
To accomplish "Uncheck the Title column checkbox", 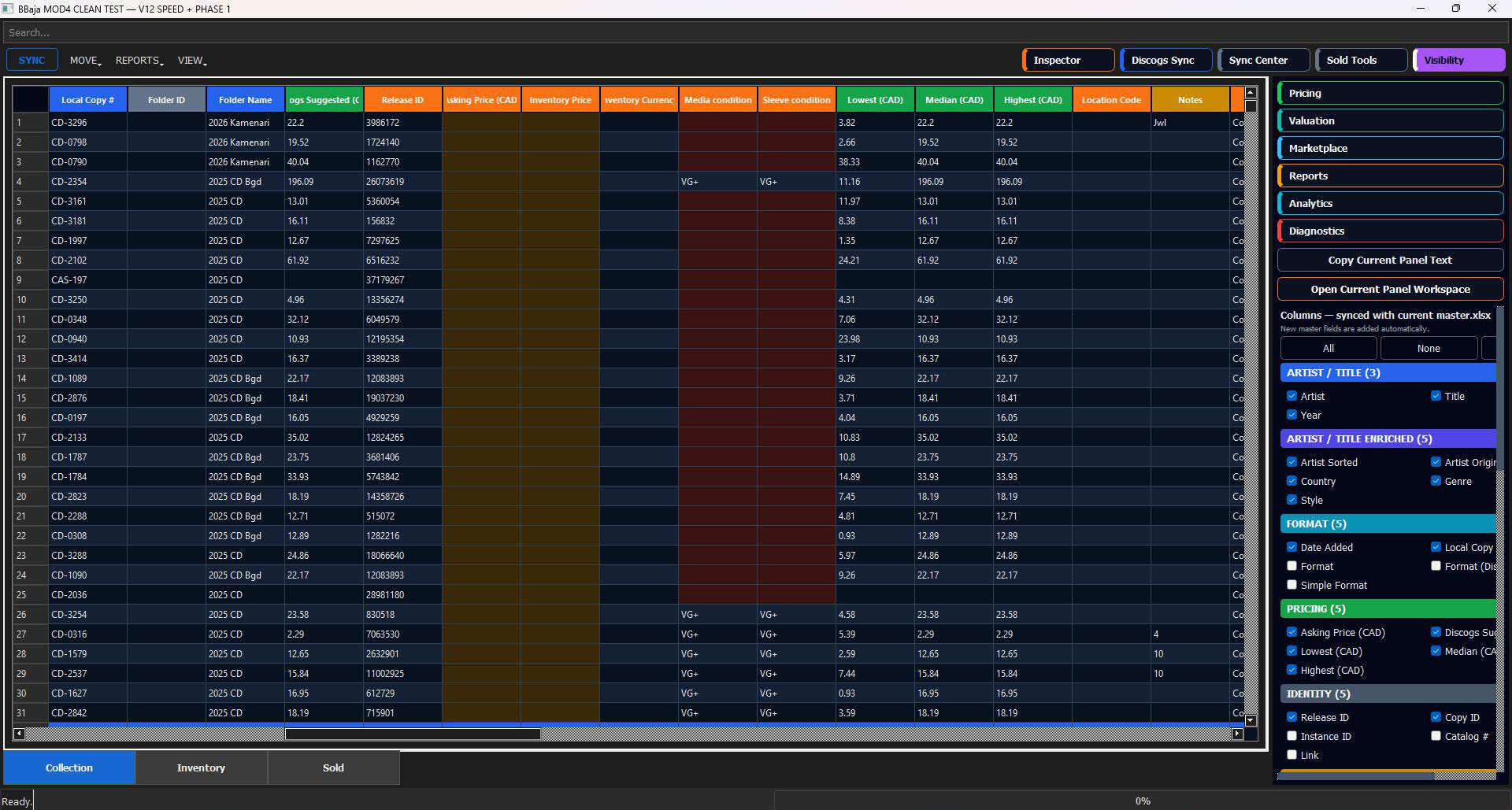I will tap(1436, 396).
